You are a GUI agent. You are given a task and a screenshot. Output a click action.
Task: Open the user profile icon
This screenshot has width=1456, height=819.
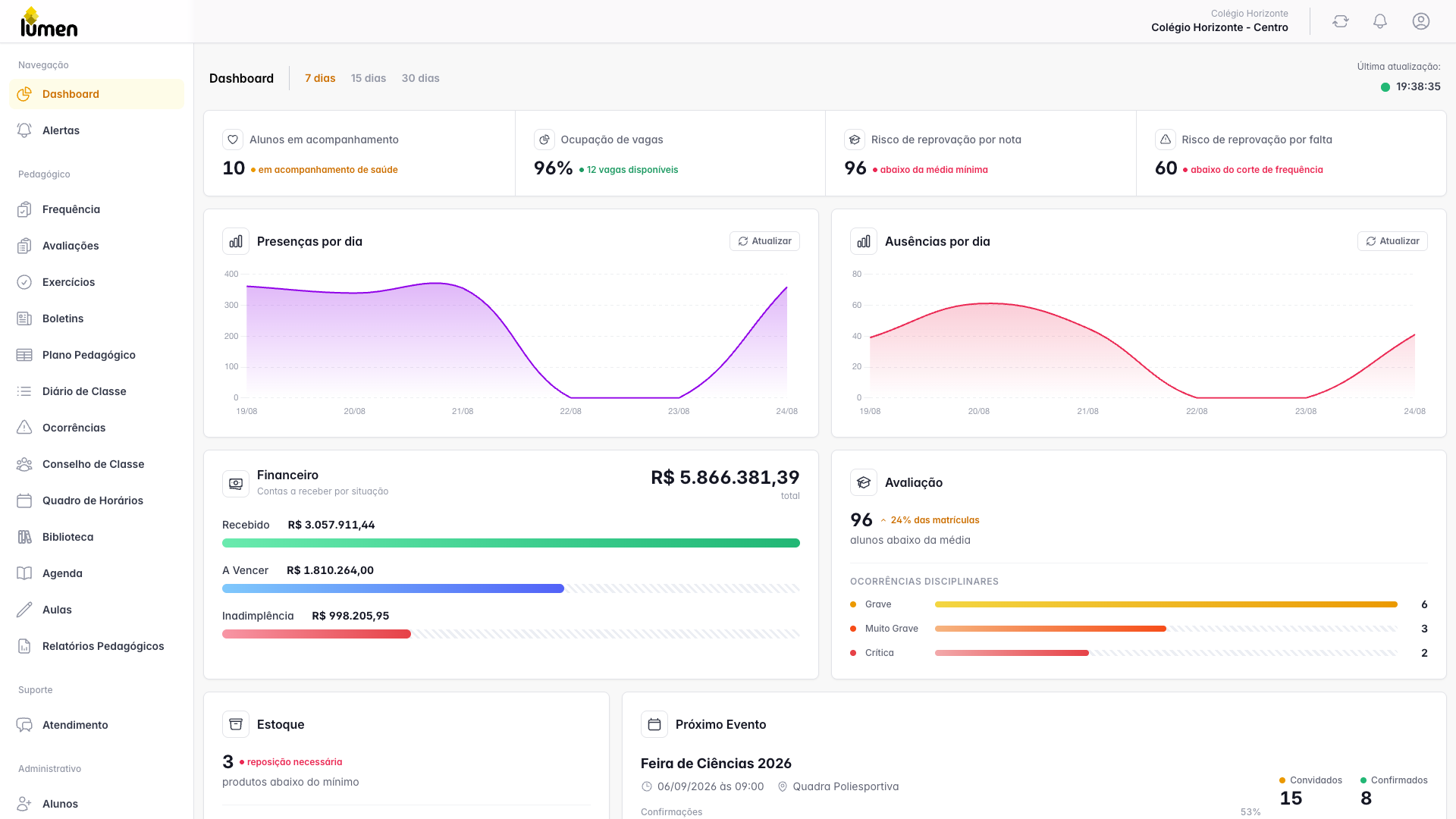coord(1421,21)
